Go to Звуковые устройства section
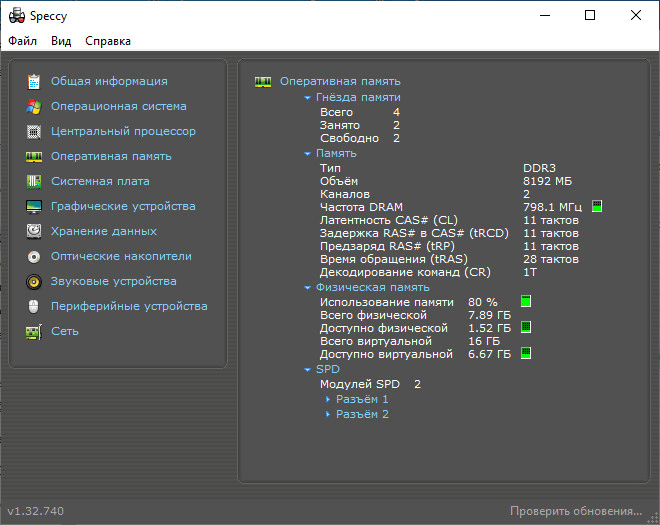Screen dimensions: 660x525 114,281
